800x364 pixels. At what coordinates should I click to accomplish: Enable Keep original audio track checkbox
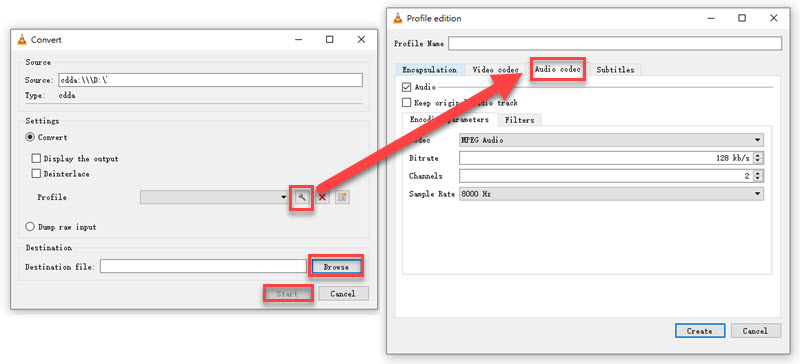(407, 103)
